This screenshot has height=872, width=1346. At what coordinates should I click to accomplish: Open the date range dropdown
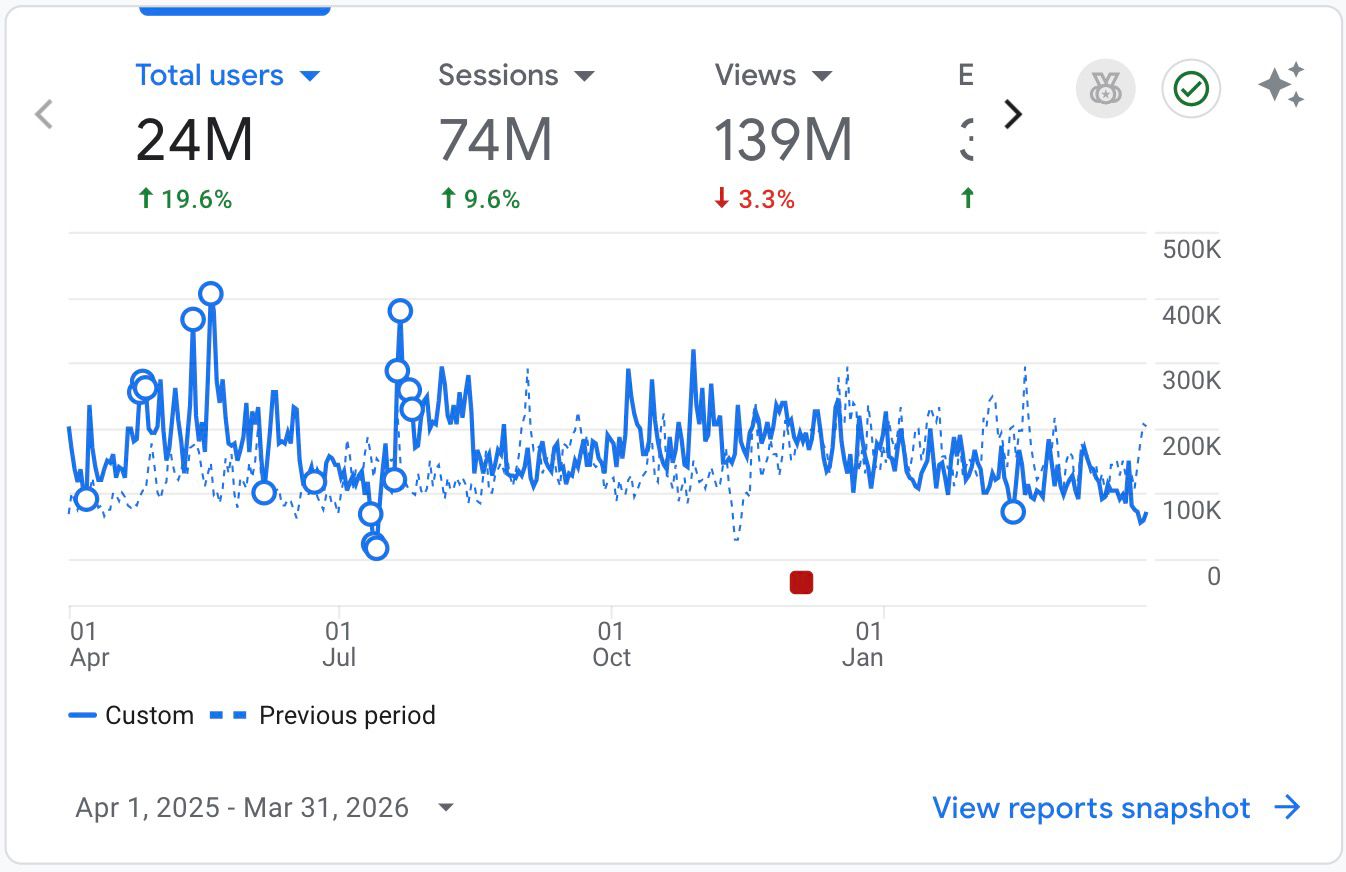pyautogui.click(x=264, y=808)
